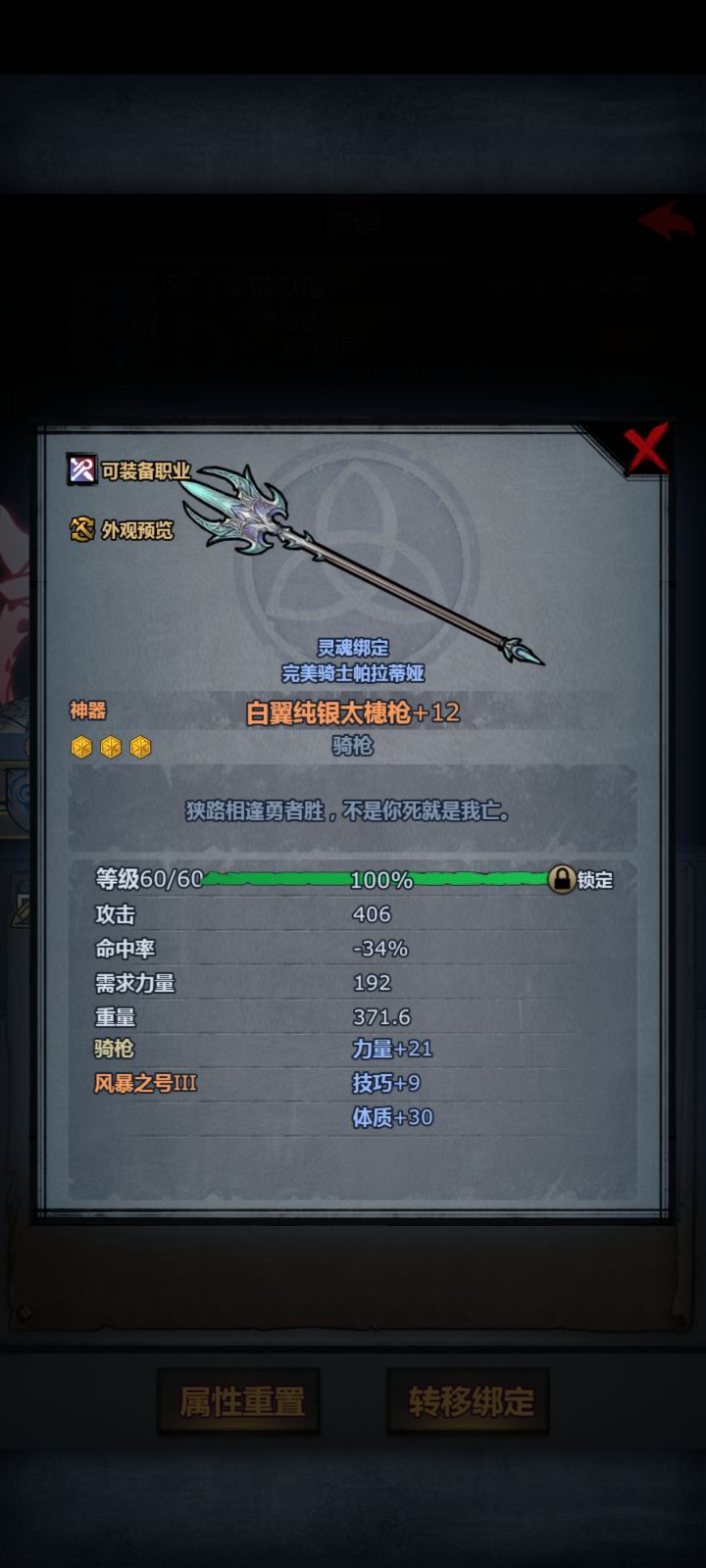Click the weapon name 白翼纯银太槐枪+12
706x1568 pixels.
353,712
